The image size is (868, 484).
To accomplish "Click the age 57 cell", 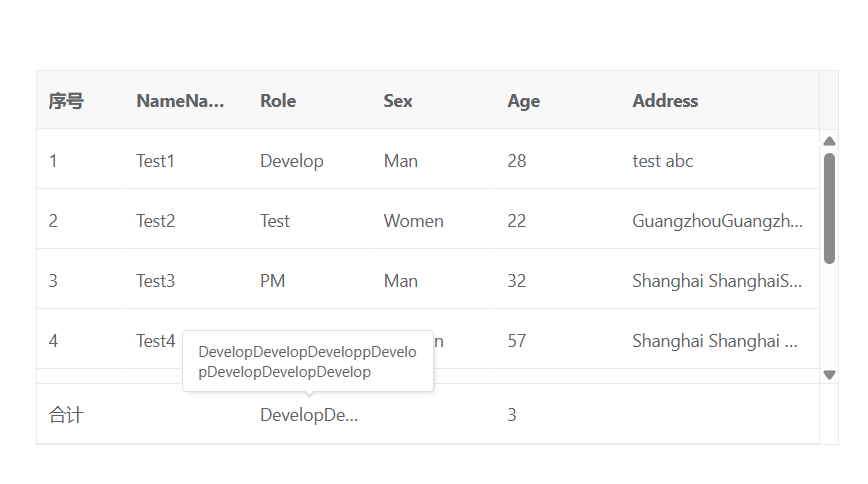I will [516, 341].
